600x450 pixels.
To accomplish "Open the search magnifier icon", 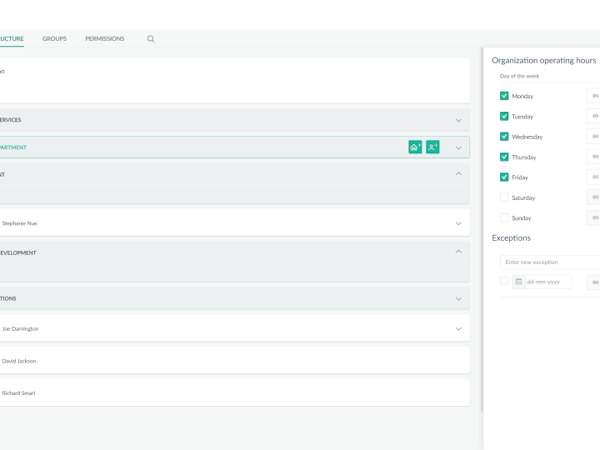I will pos(151,39).
